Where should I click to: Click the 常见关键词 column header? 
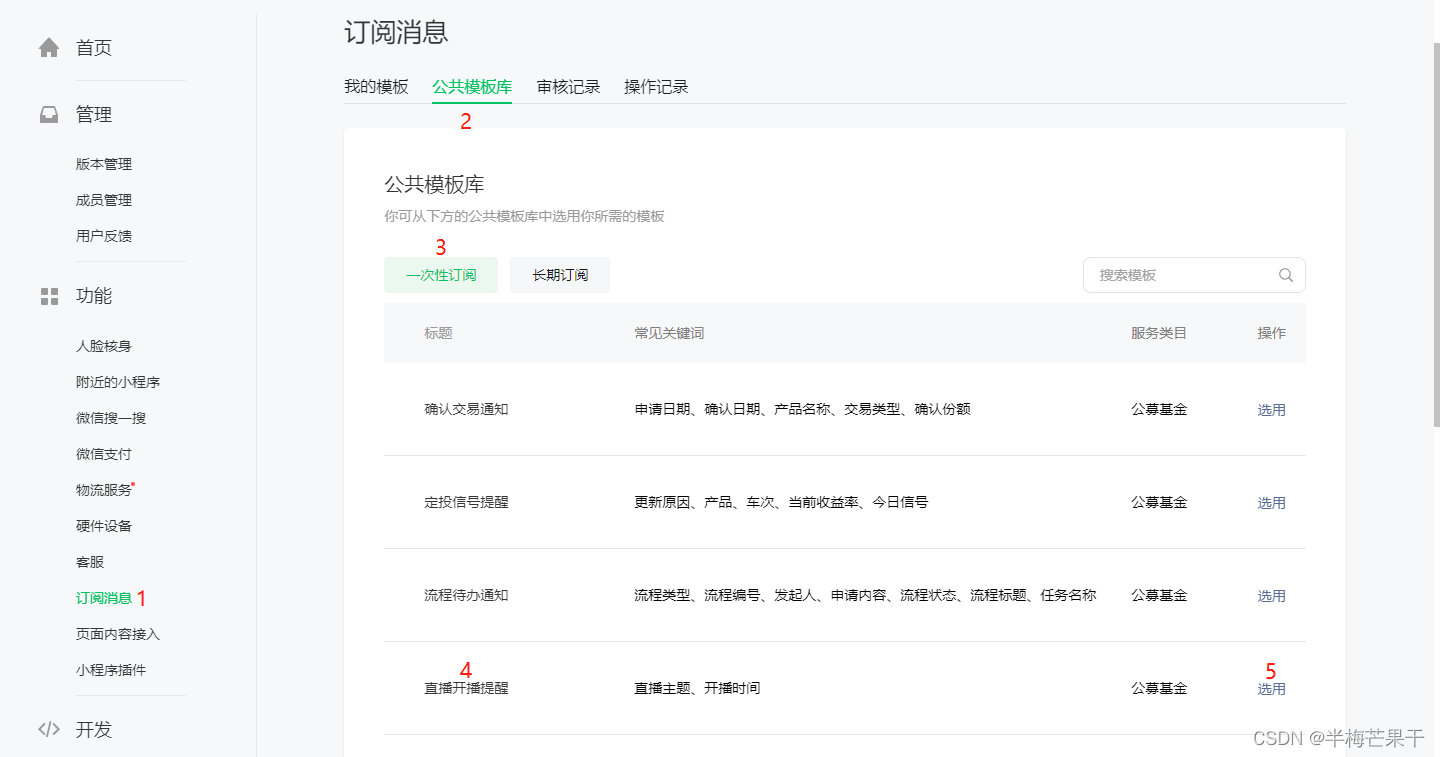pos(669,333)
